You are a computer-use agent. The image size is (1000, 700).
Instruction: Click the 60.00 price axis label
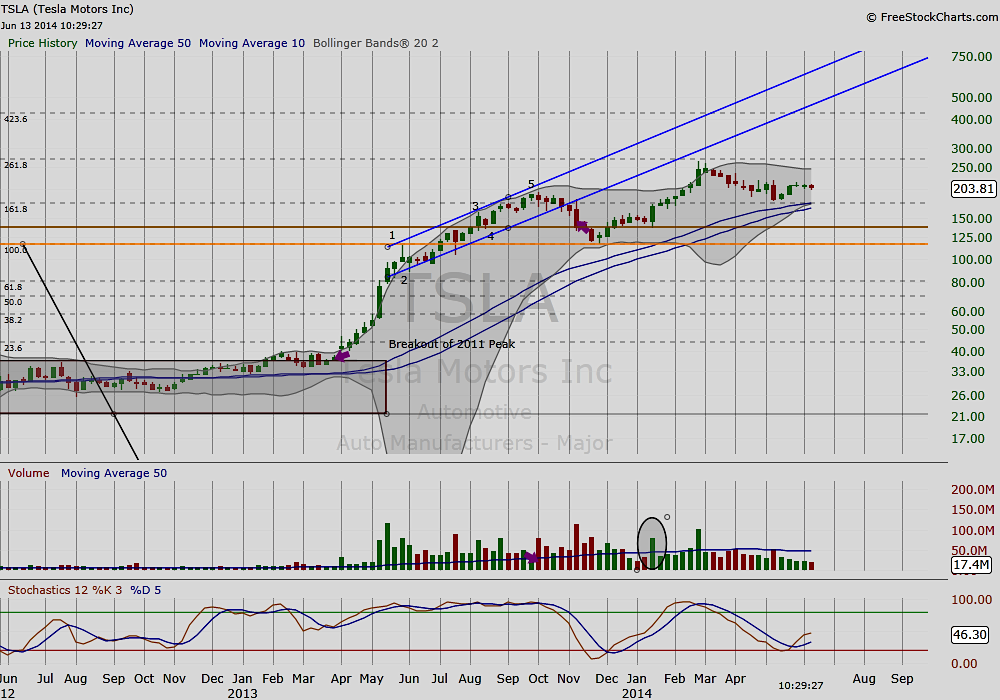pos(968,312)
